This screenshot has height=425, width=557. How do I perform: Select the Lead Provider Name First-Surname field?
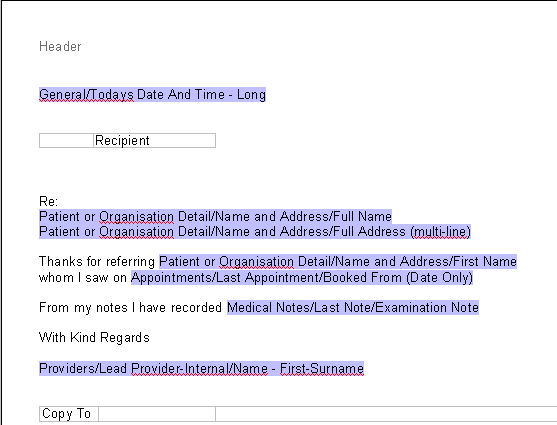tap(201, 368)
